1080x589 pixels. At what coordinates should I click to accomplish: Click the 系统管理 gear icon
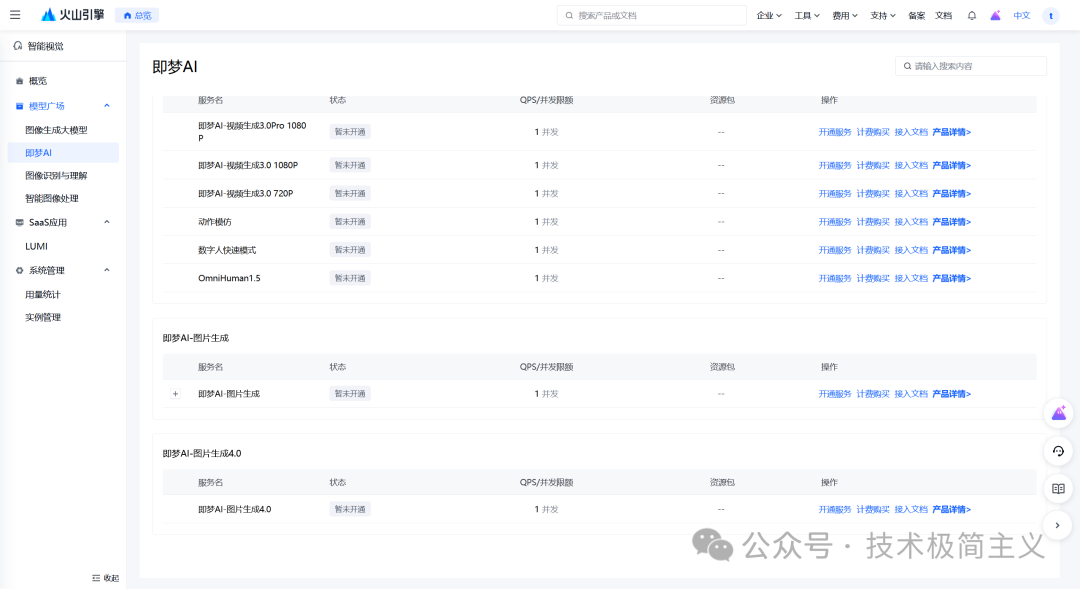pos(19,271)
